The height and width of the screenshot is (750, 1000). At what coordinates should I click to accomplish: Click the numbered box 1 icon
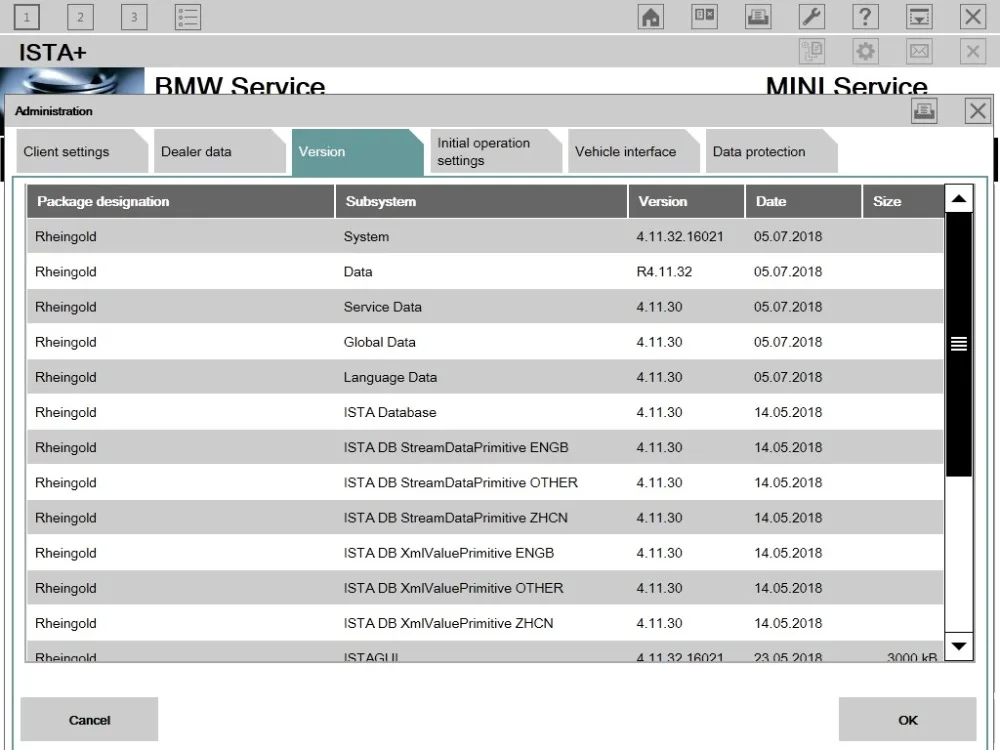[x=26, y=17]
